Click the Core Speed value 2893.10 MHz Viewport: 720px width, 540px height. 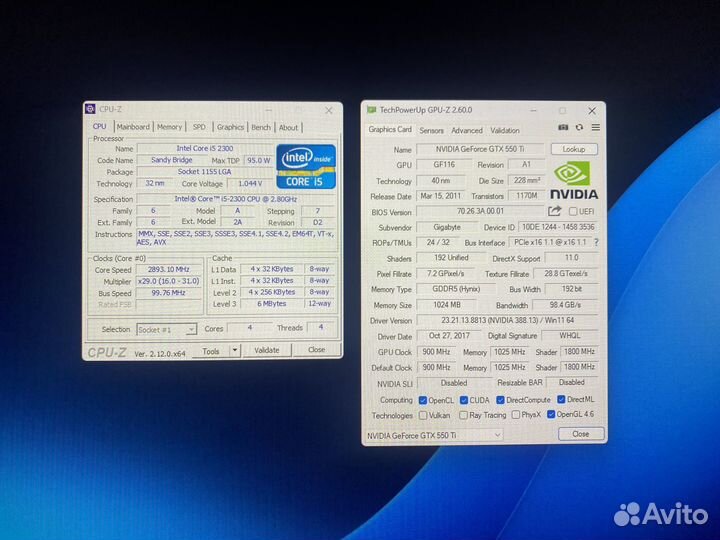pyautogui.click(x=169, y=270)
